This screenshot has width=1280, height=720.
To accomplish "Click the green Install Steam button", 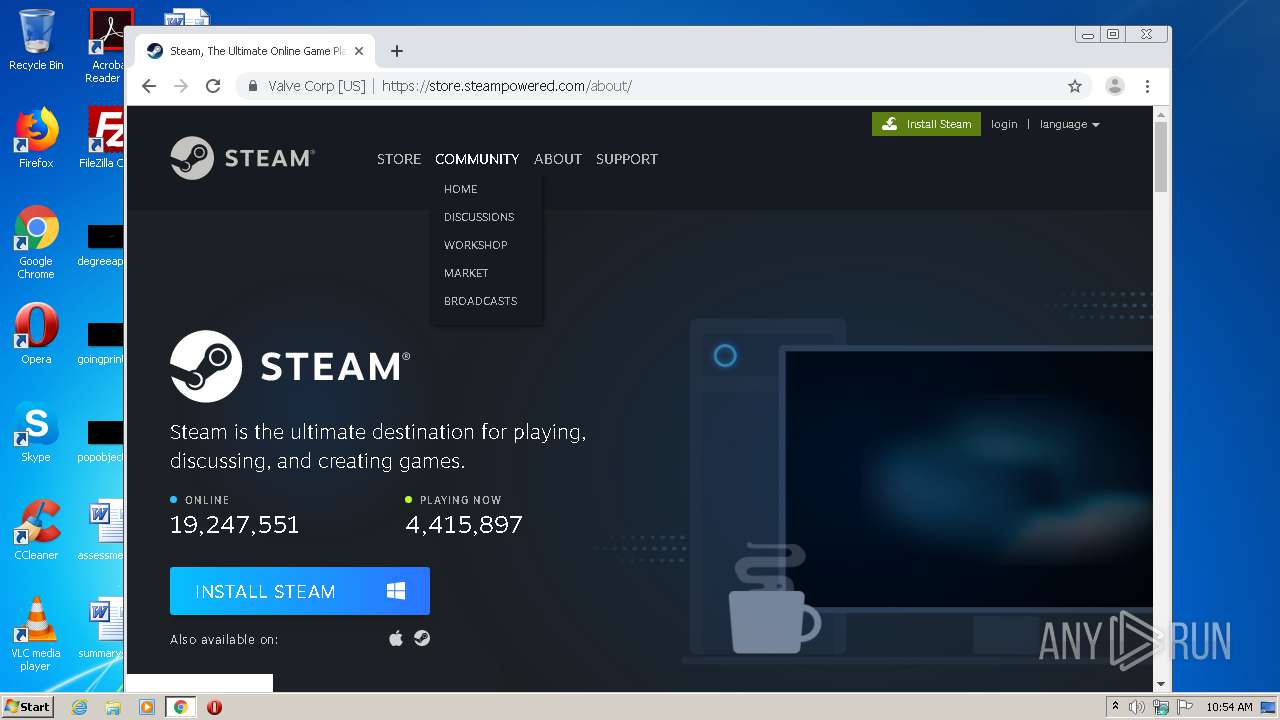I will tap(926, 124).
